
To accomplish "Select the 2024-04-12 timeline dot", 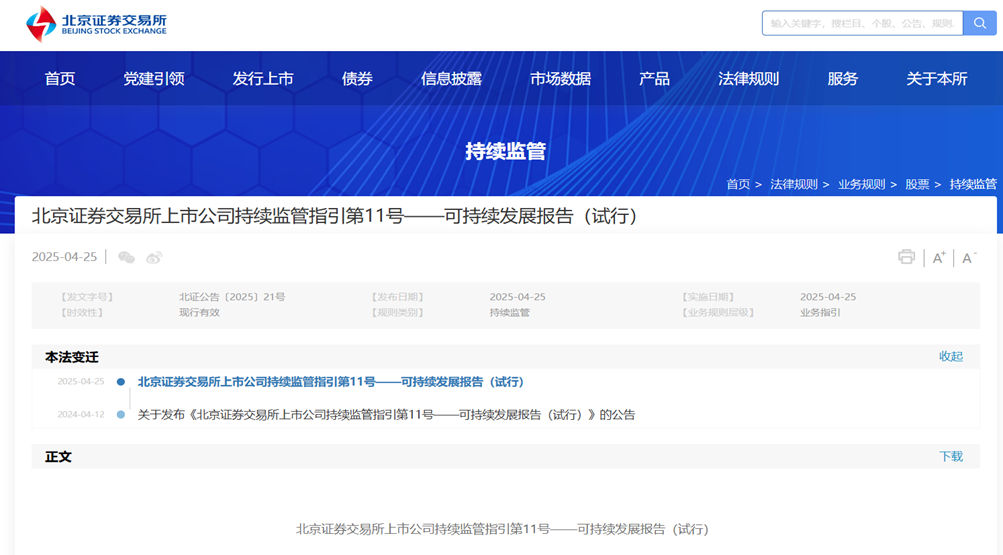I will click(x=121, y=414).
